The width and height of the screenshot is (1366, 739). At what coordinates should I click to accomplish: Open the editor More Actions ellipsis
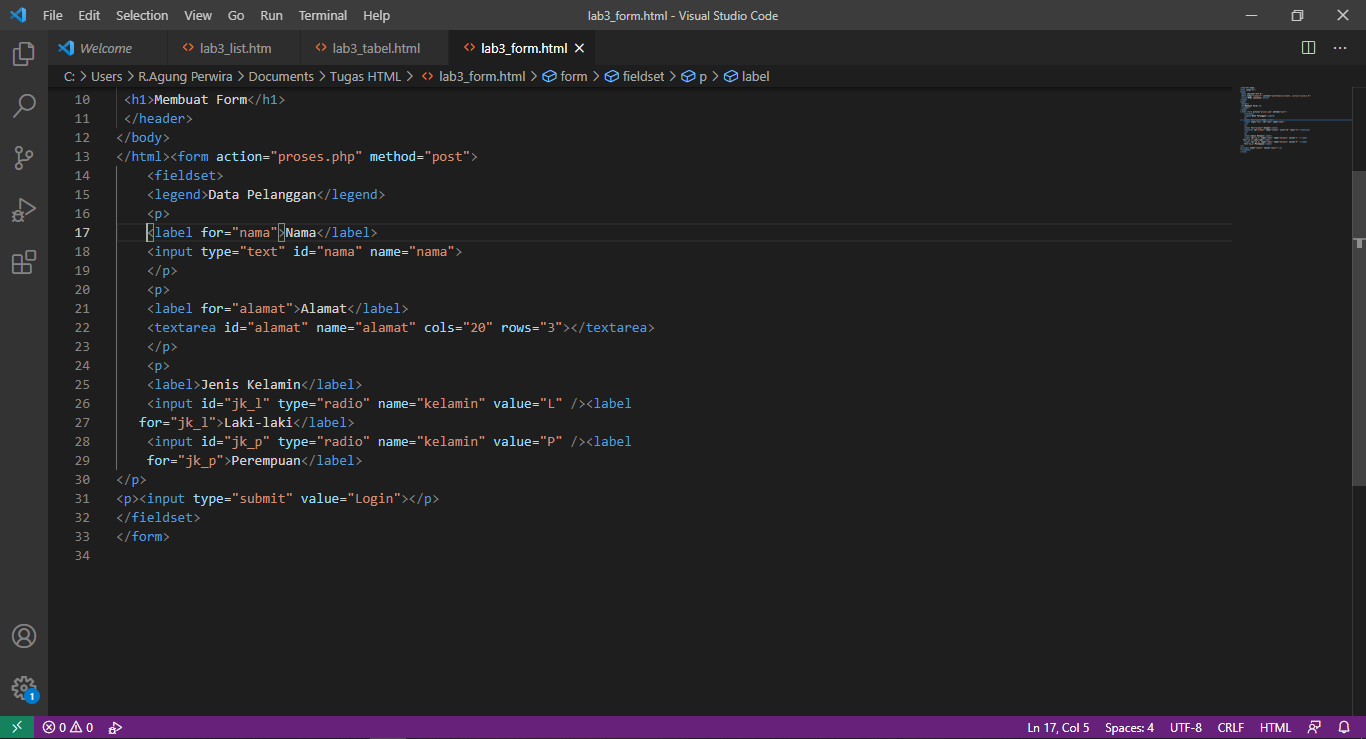(1340, 47)
